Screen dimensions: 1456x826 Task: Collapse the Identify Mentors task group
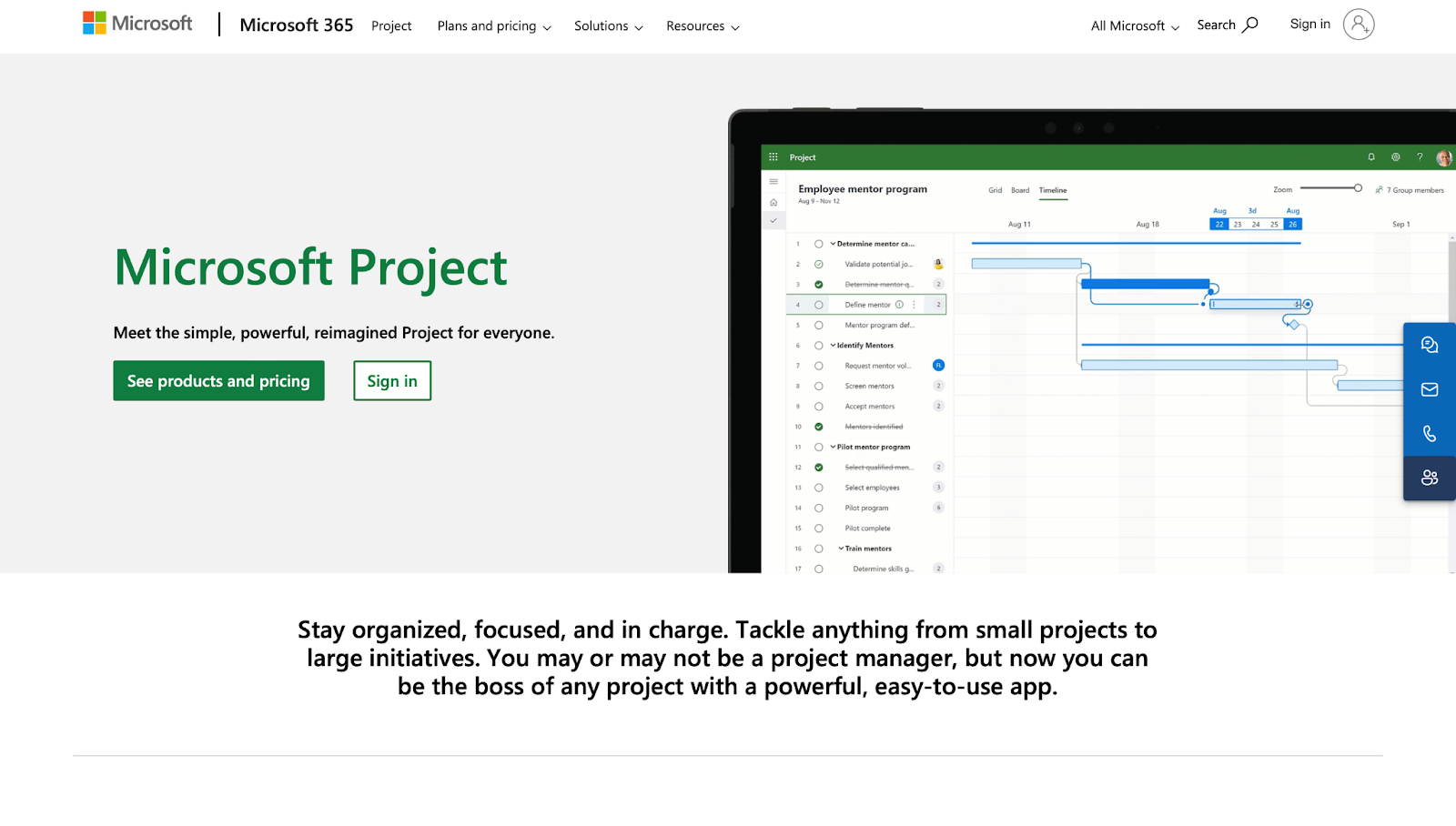[833, 346]
